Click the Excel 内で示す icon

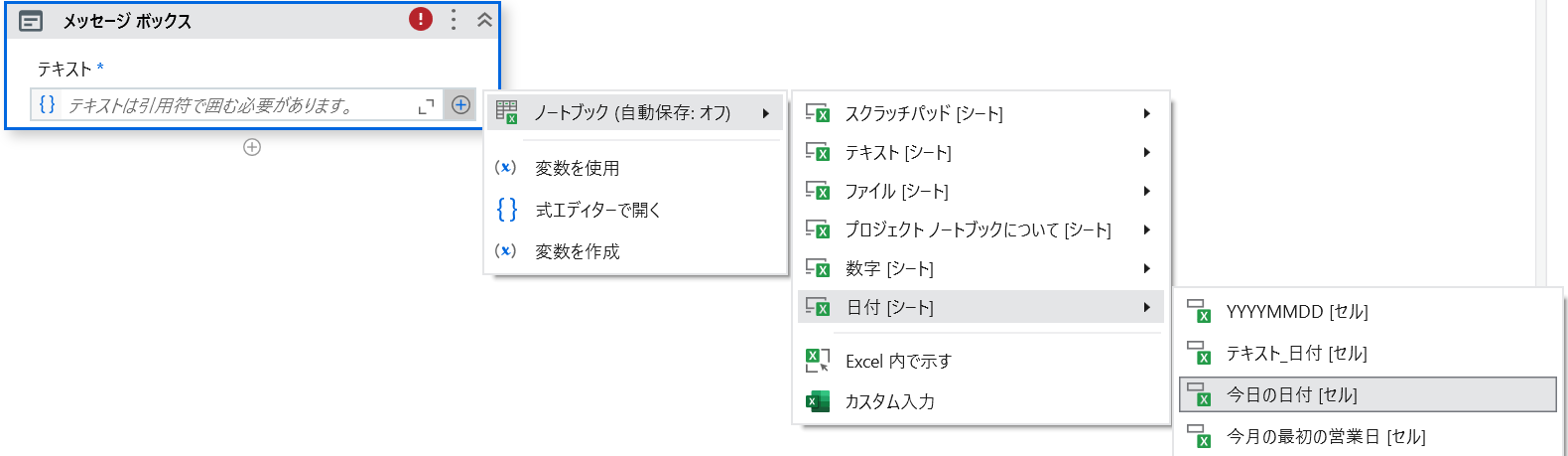click(x=818, y=361)
